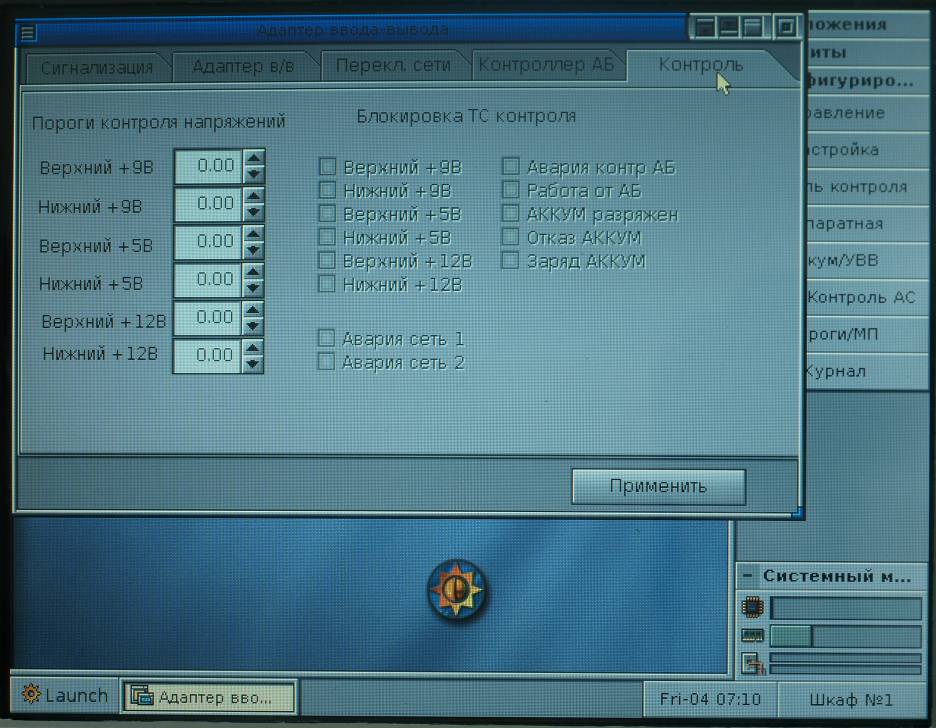
Task: Click the Fri-04 07:10 clock in taskbar
Action: tap(710, 699)
